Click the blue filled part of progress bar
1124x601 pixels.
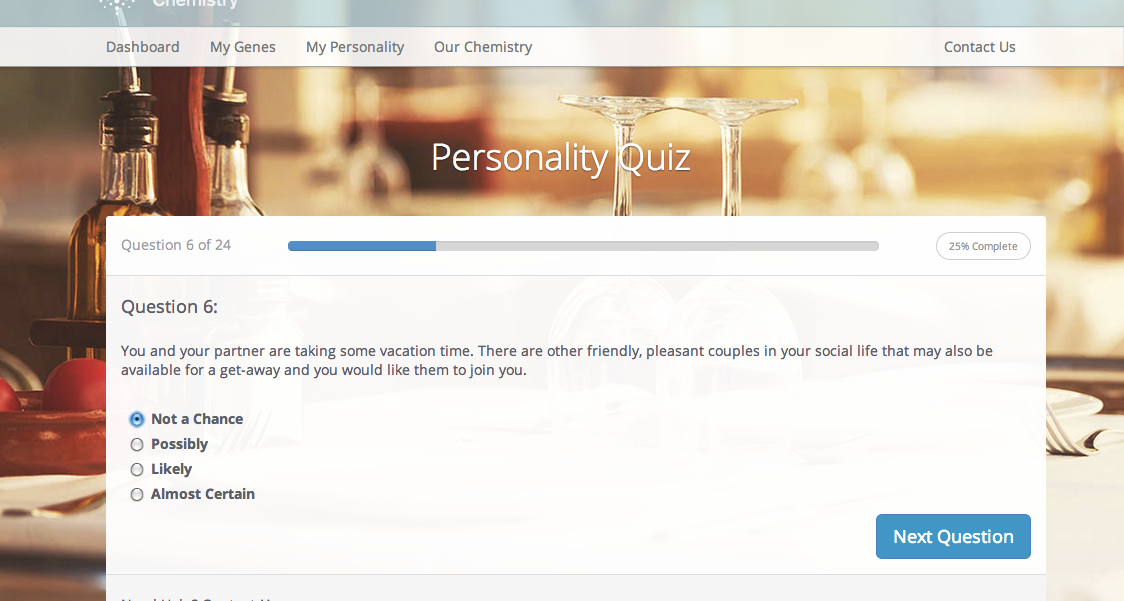tap(362, 246)
